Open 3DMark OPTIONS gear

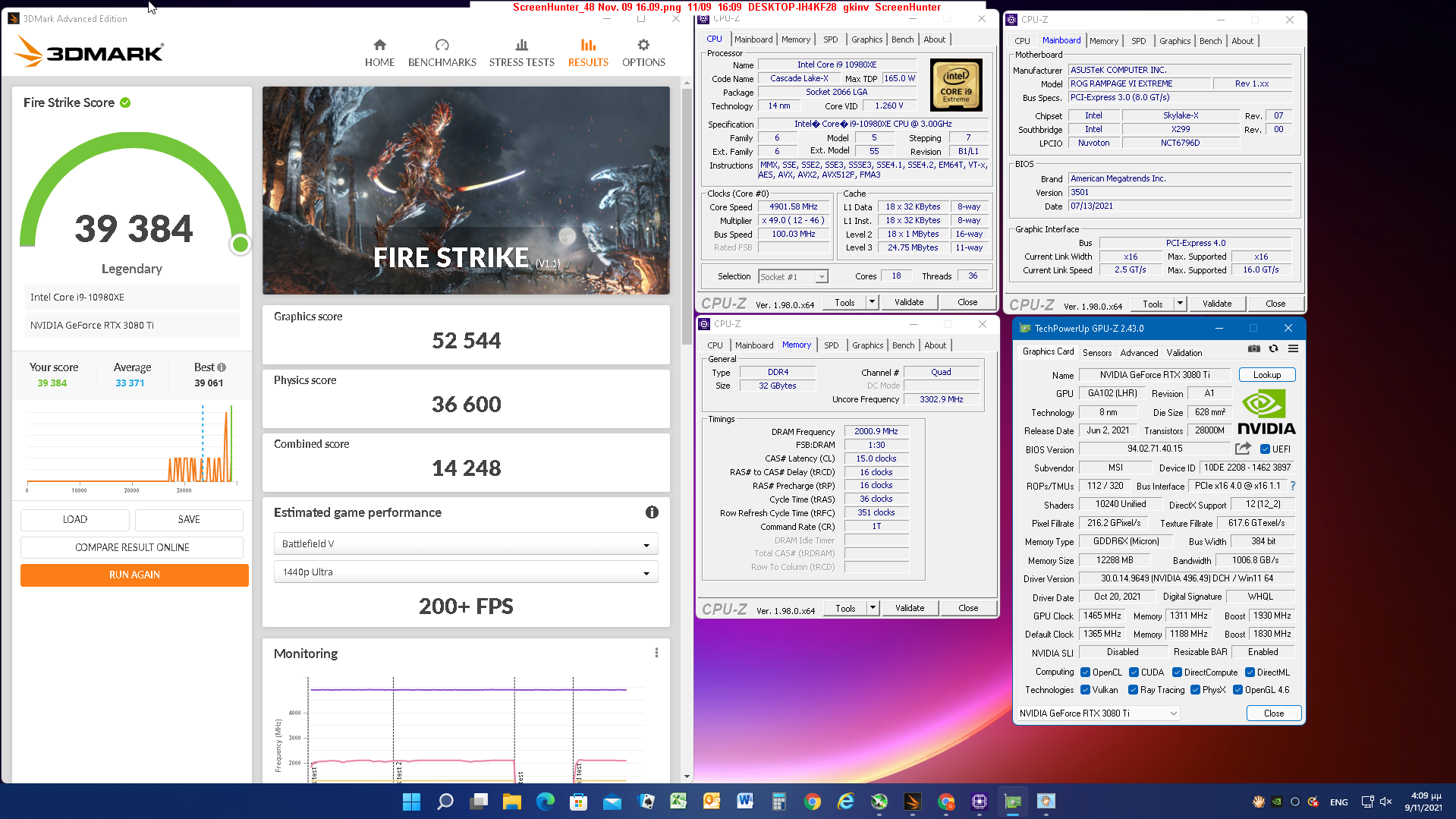tap(643, 53)
